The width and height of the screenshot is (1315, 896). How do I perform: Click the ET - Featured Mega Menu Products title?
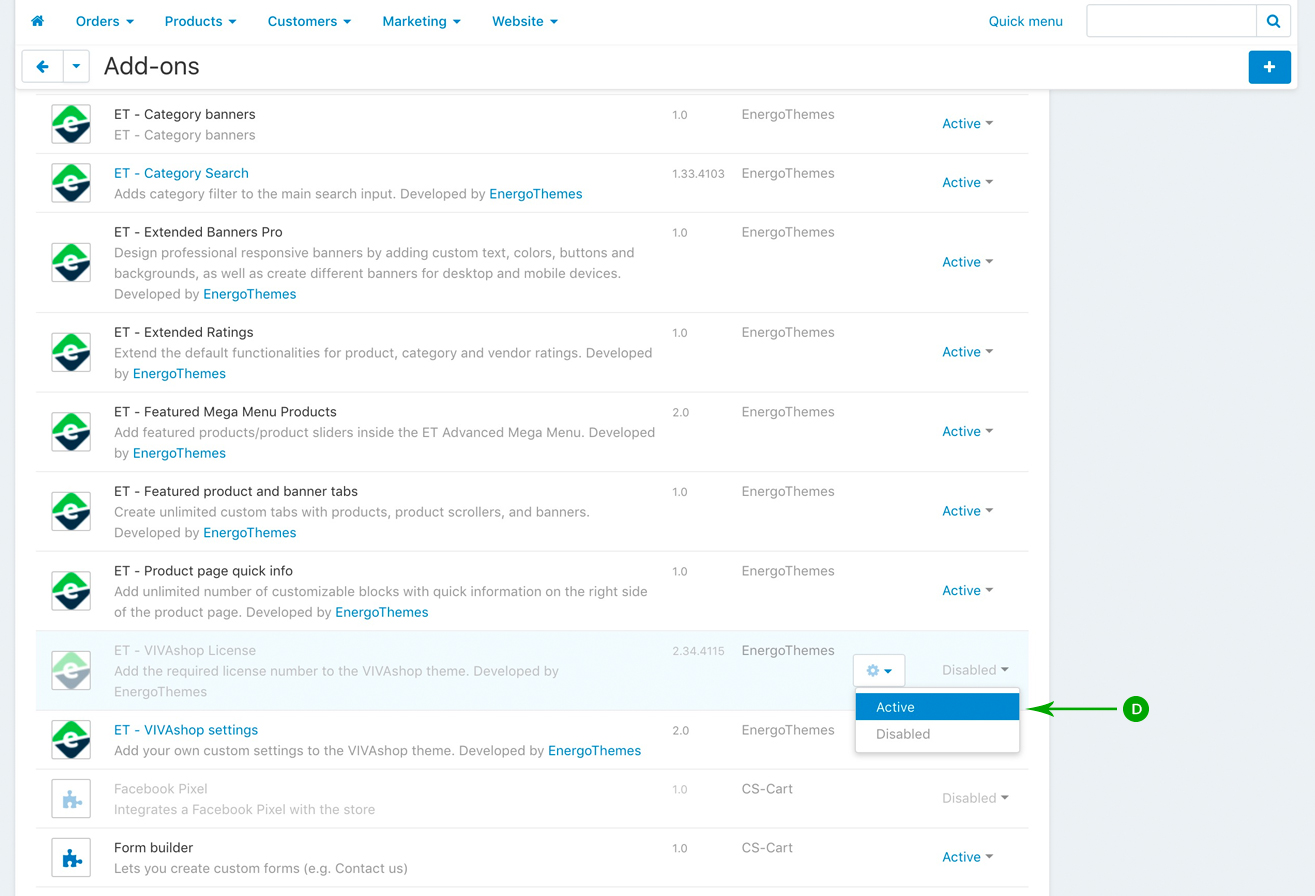pos(225,412)
